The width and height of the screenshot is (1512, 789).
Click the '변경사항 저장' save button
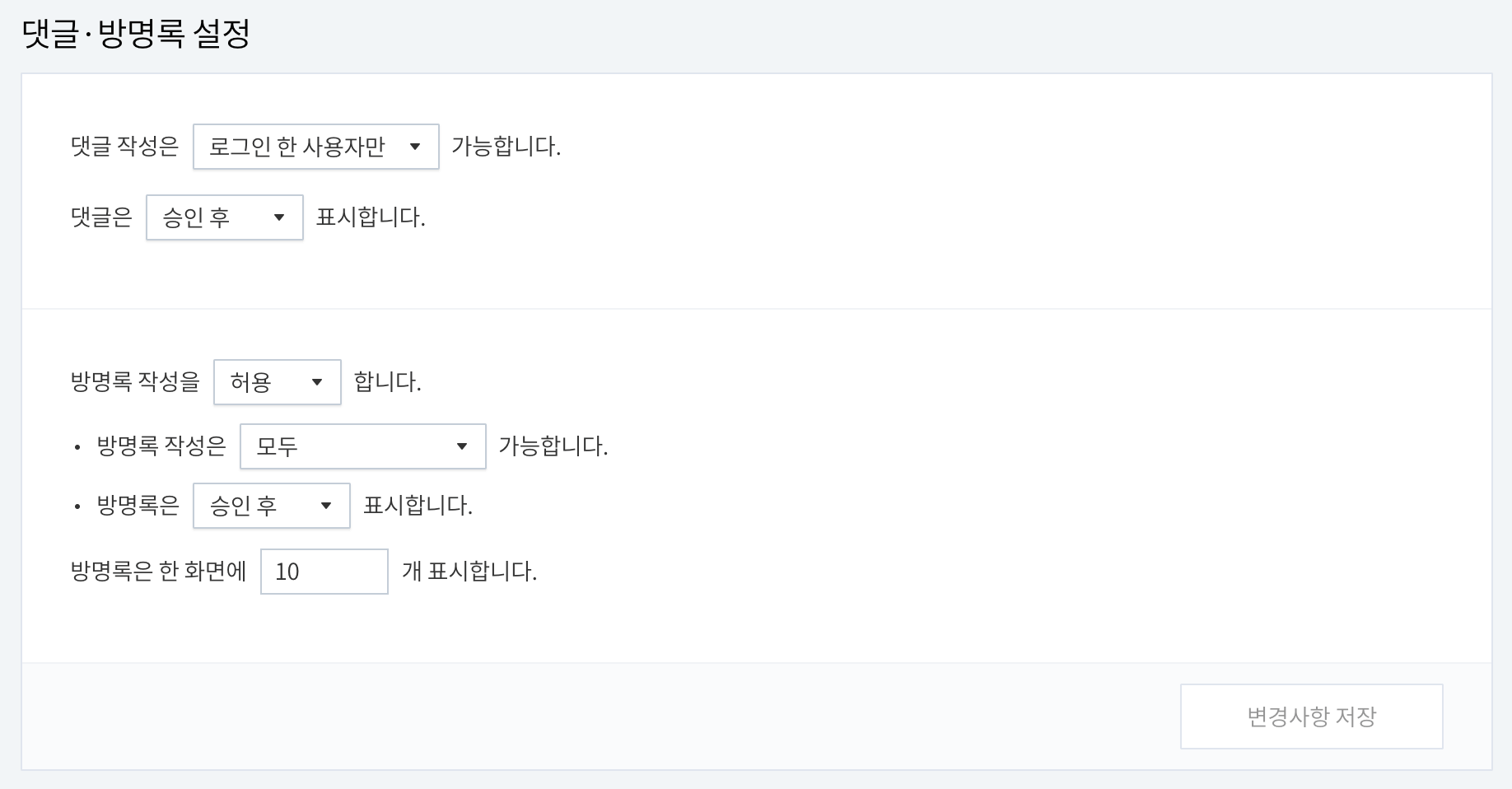[x=1311, y=716]
